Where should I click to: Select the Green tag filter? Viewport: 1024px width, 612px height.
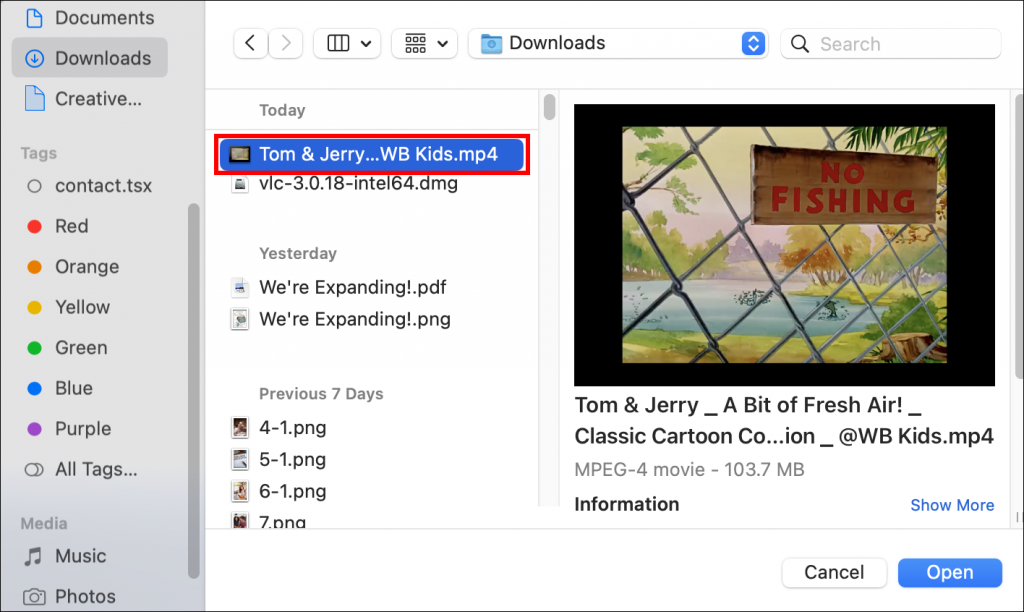82,347
